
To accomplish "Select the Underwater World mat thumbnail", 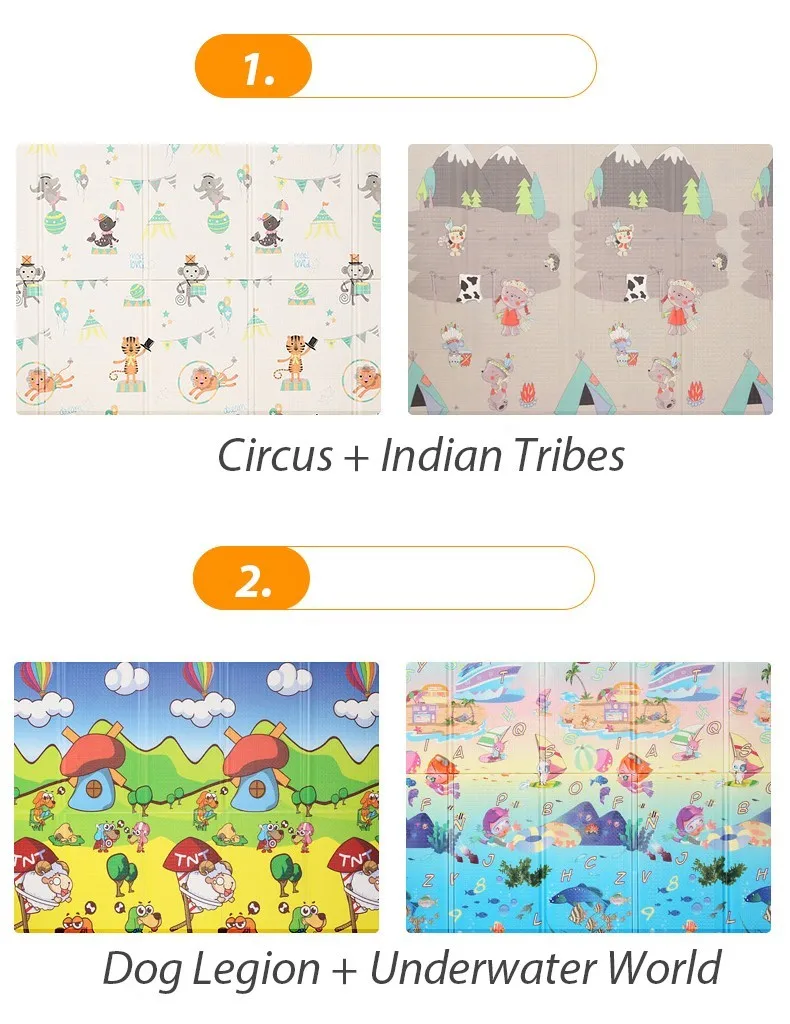I will pos(588,797).
